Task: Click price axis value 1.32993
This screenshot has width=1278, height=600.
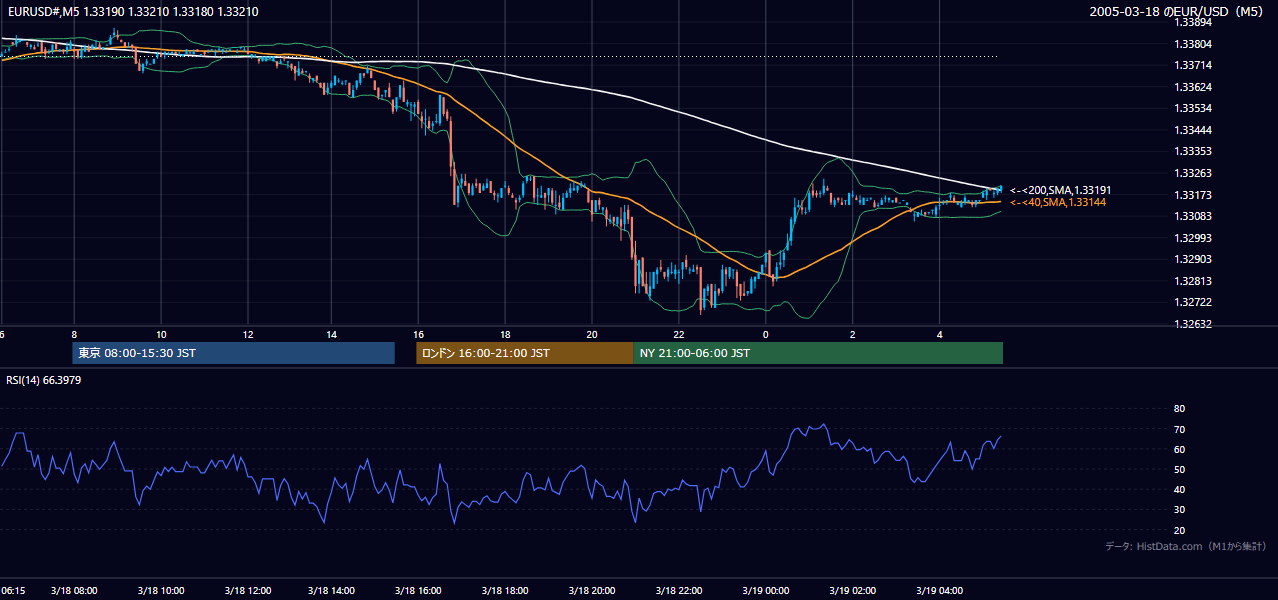Action: tap(1192, 238)
